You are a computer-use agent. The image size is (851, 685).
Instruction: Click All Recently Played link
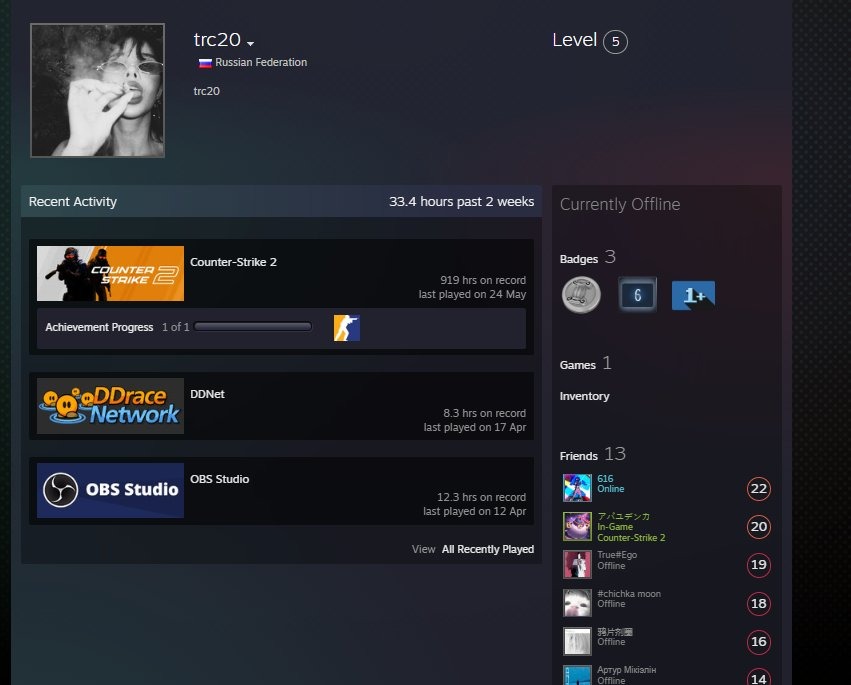487,549
